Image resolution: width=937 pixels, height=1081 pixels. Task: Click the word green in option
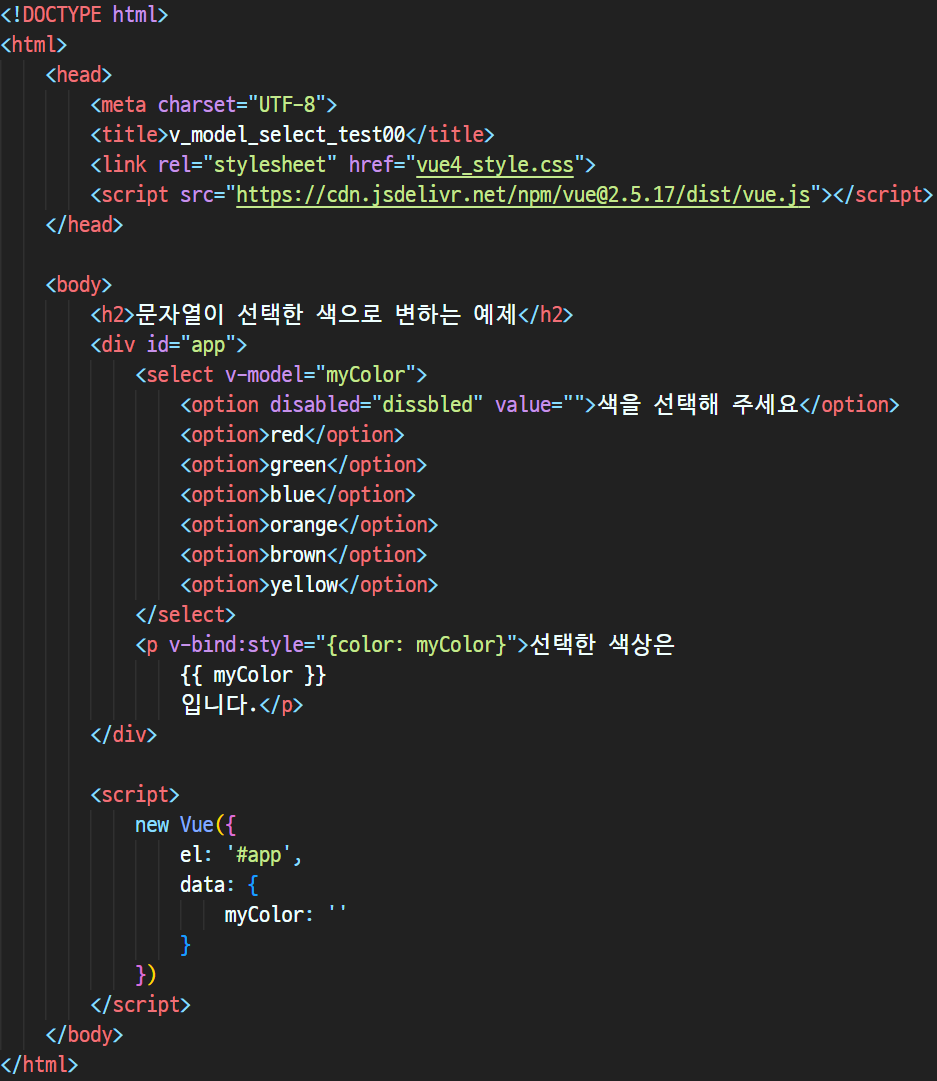(298, 465)
